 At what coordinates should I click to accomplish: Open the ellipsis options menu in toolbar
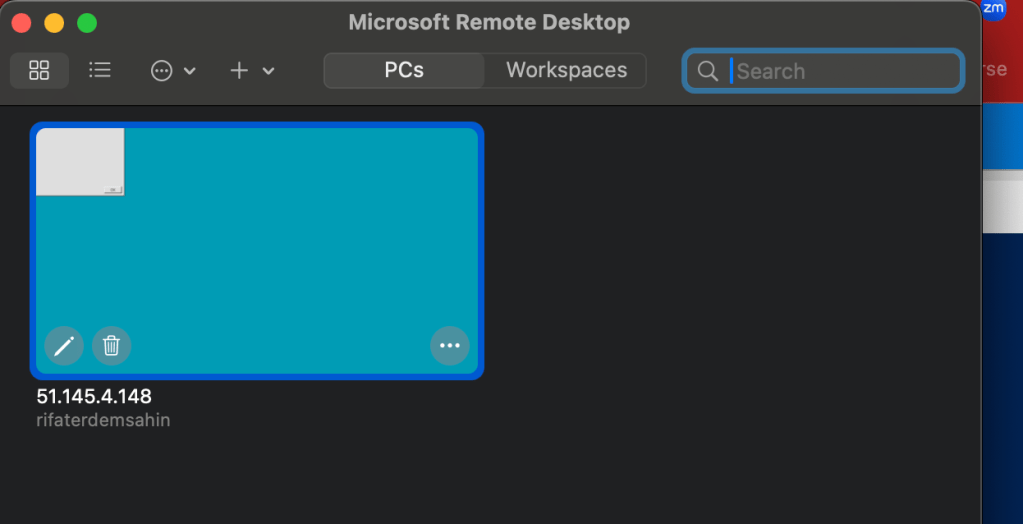tap(161, 70)
